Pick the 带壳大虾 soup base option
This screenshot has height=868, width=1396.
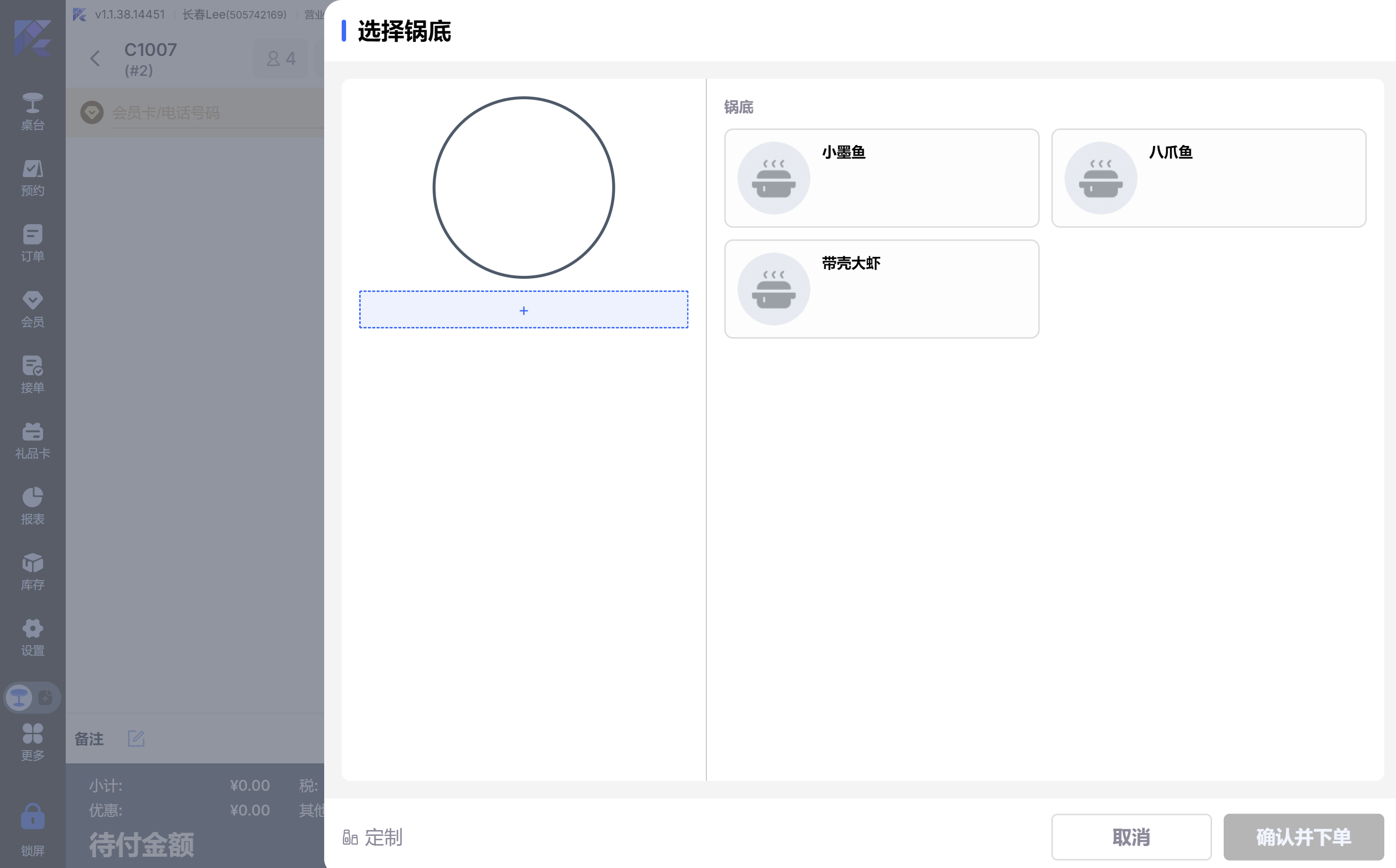pos(881,289)
